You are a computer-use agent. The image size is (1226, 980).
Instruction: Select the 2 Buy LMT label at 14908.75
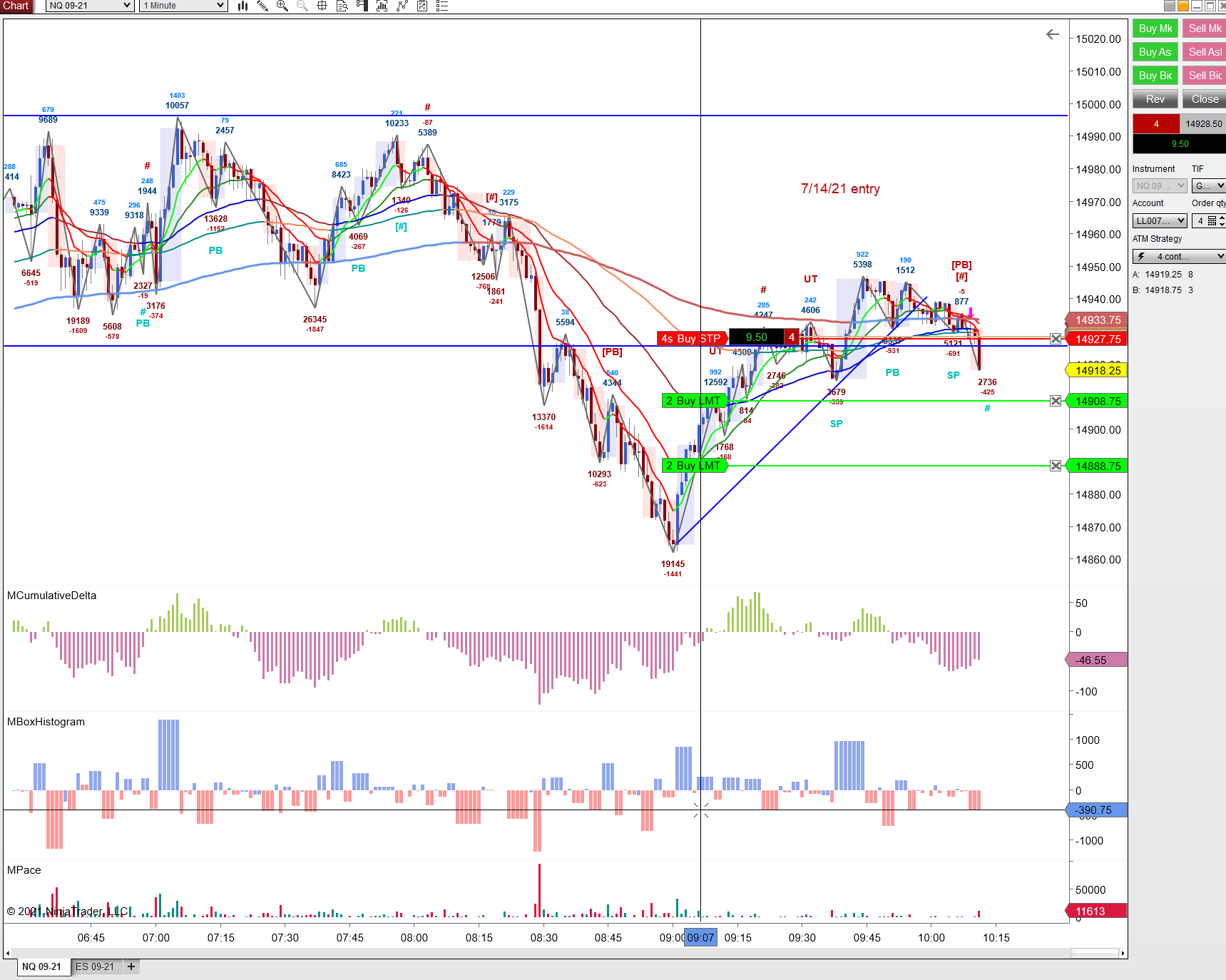tap(695, 401)
